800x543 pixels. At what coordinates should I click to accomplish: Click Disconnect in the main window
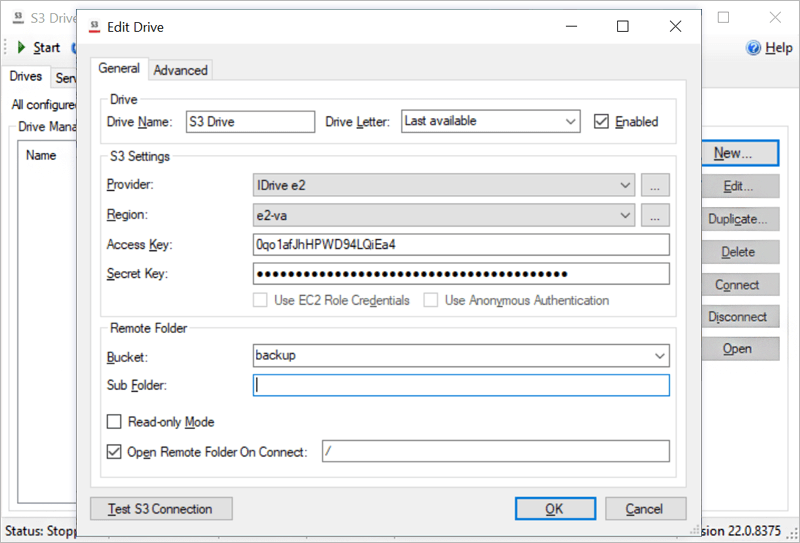tap(740, 317)
